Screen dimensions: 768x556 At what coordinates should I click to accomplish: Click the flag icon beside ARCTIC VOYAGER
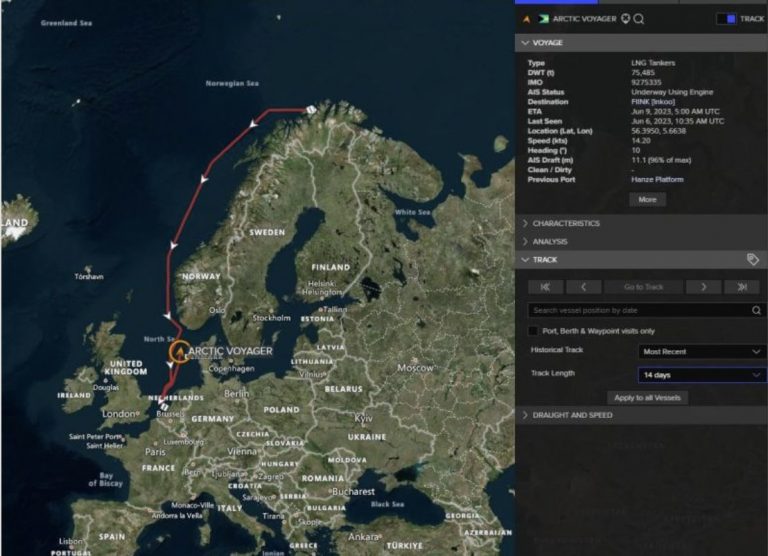tap(543, 19)
